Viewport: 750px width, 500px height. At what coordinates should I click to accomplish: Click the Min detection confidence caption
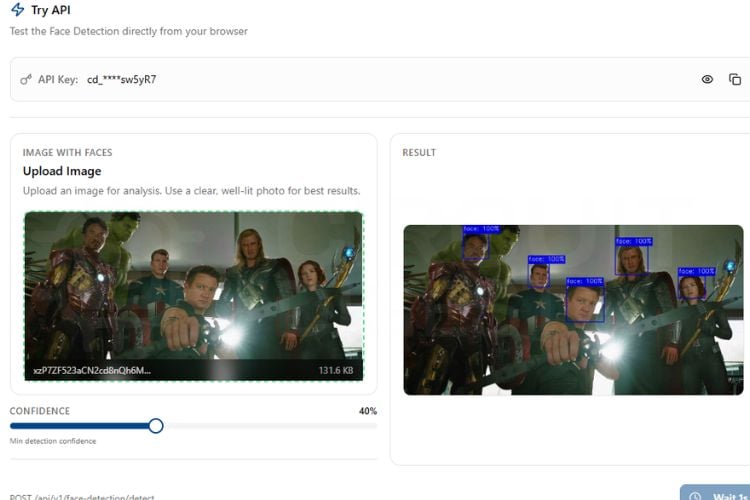pos(53,441)
